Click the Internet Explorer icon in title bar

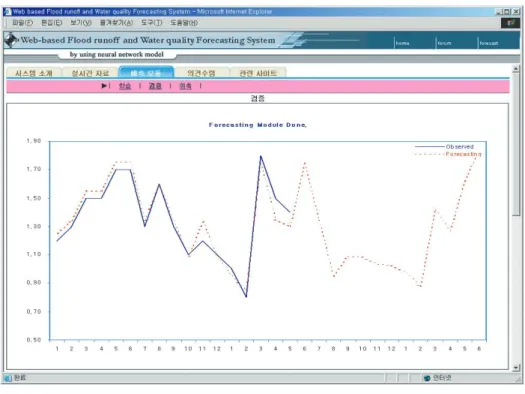tap(7, 12)
